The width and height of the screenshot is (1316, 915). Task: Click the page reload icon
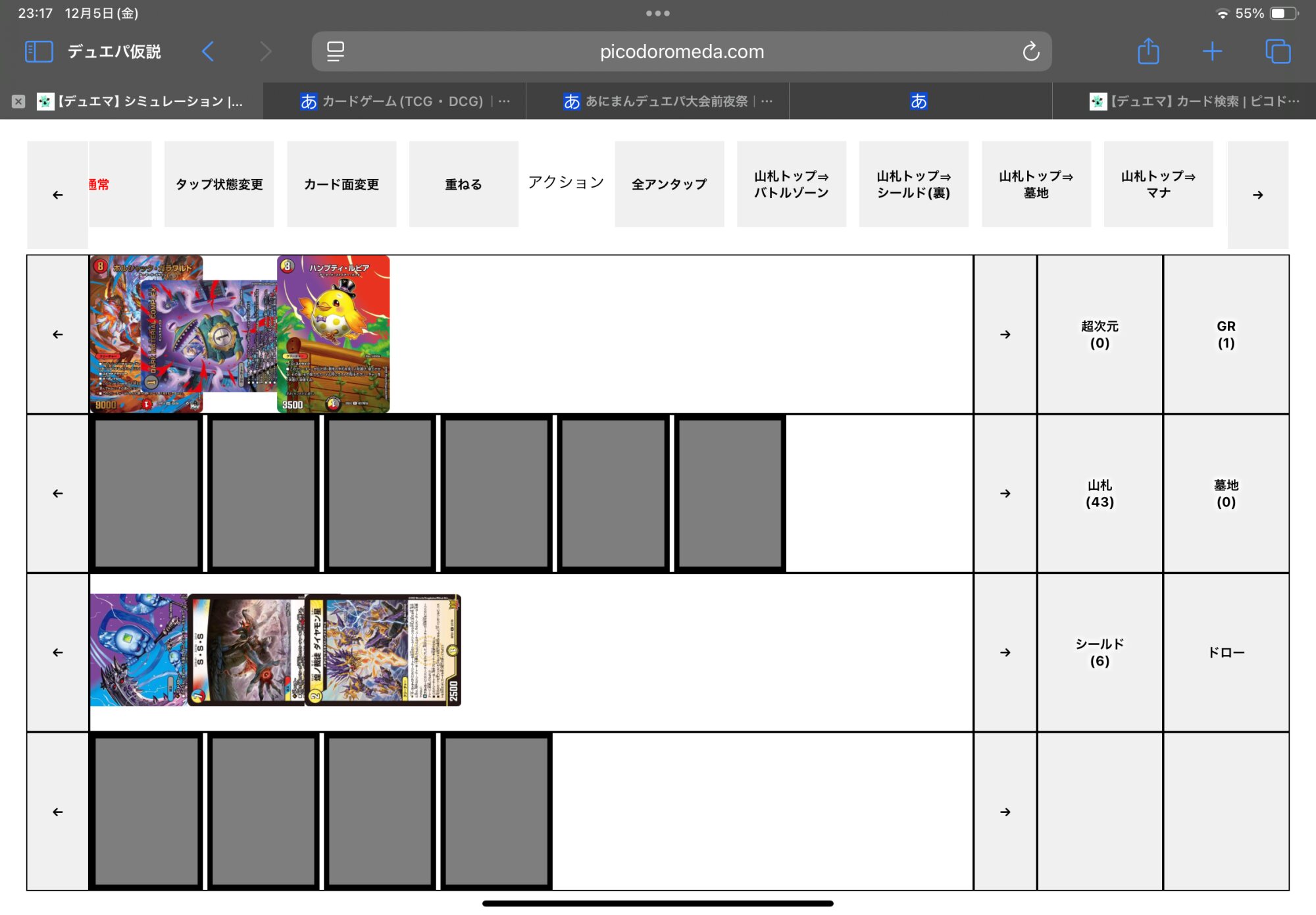(1030, 51)
